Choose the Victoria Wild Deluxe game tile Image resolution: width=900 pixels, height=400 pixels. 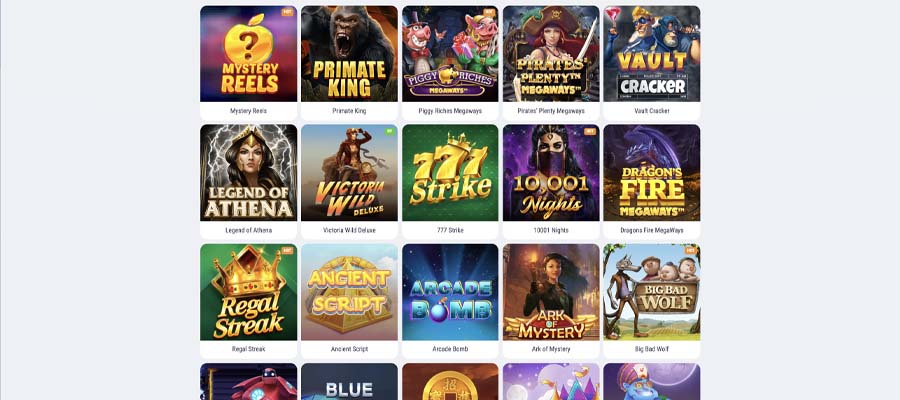coord(349,173)
